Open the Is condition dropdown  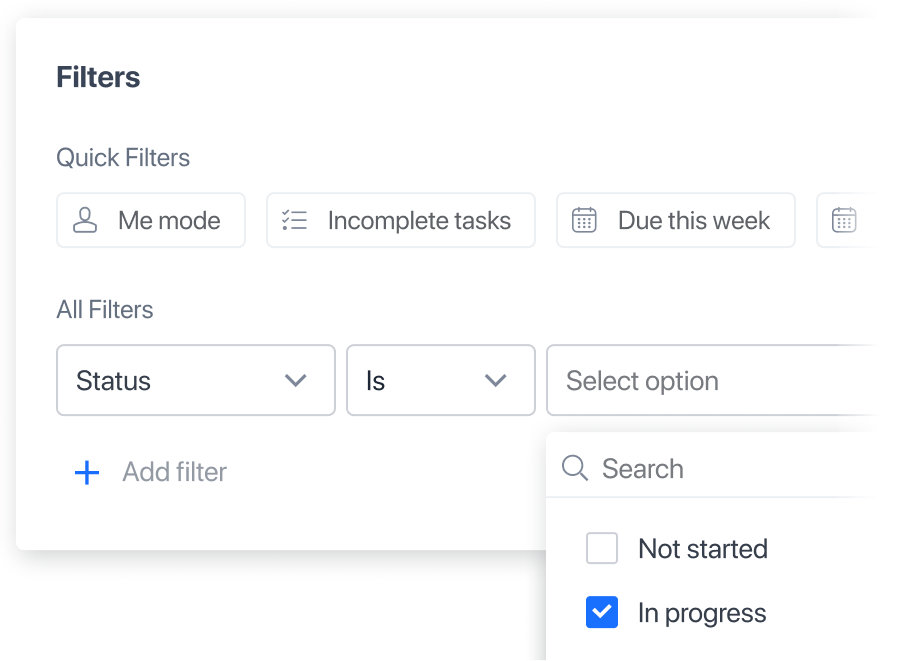(x=441, y=380)
